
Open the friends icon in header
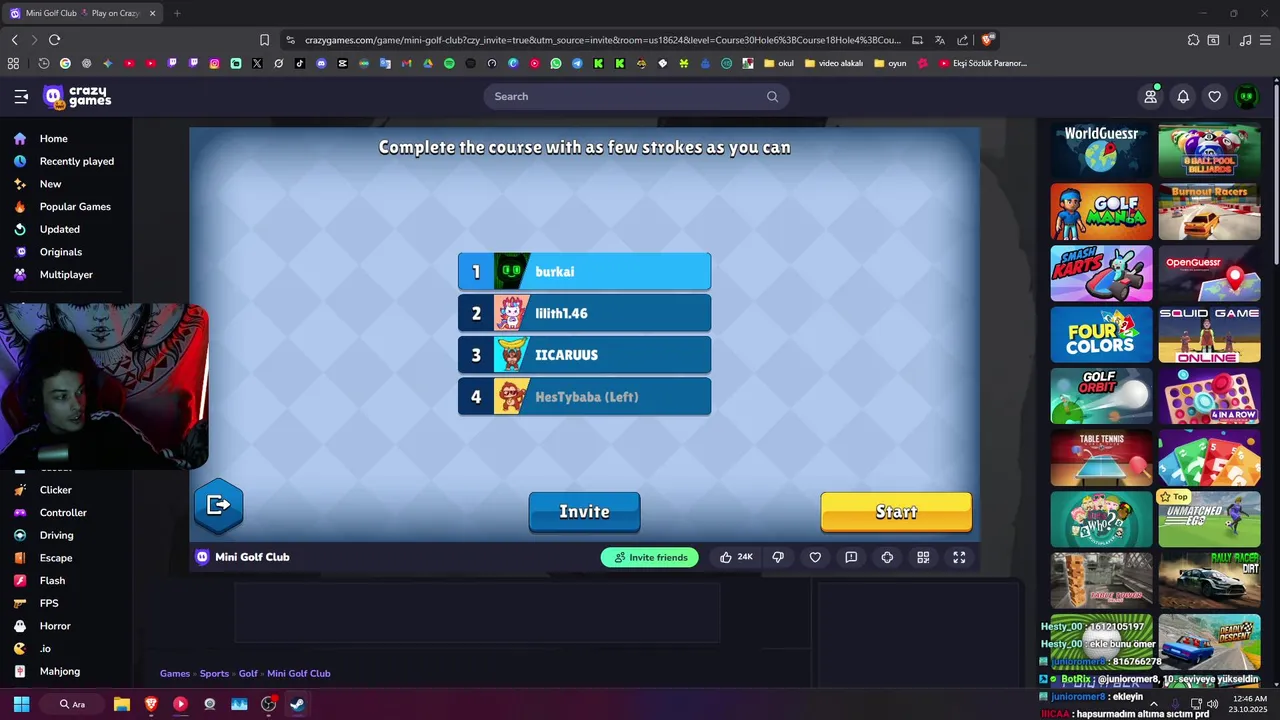(1151, 96)
